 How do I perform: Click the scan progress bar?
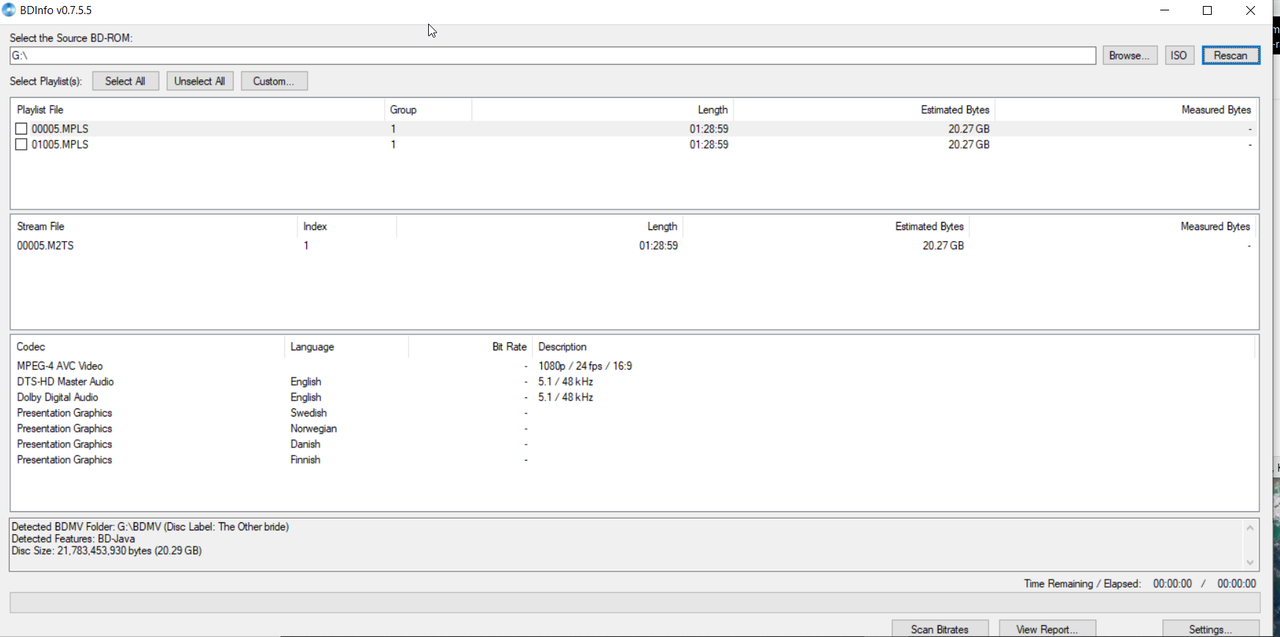click(634, 603)
